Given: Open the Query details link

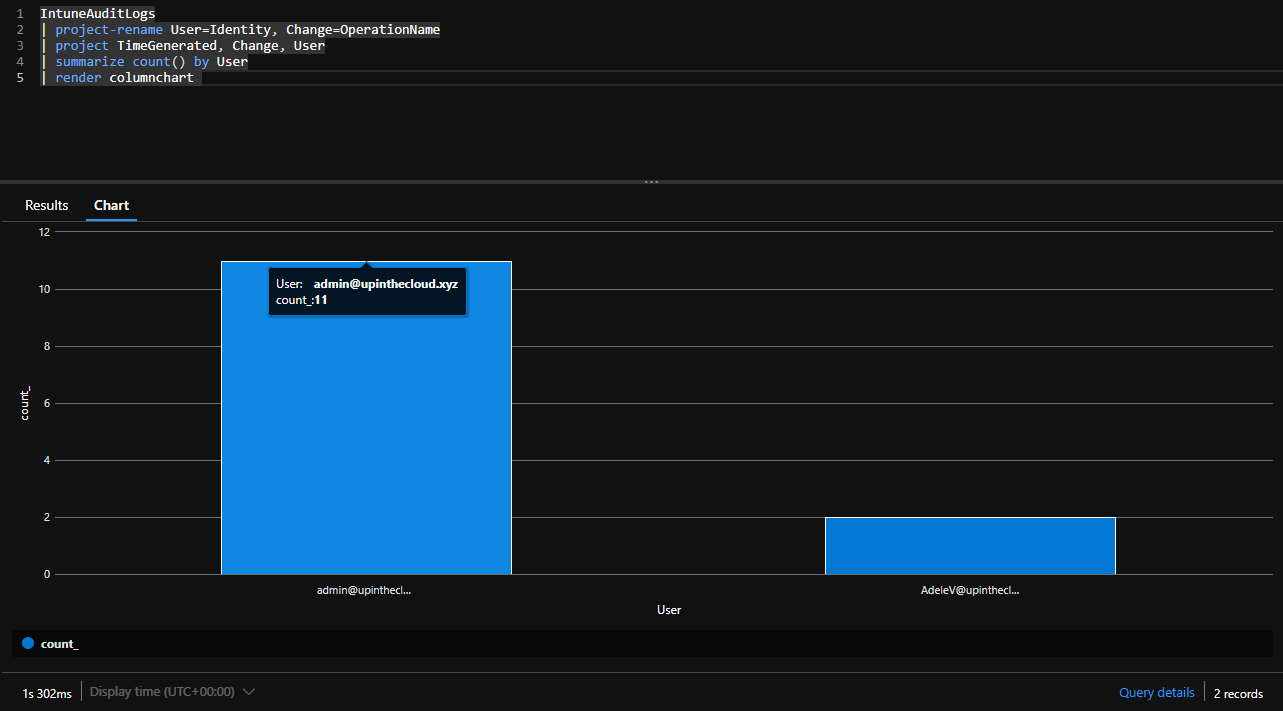Looking at the screenshot, I should (x=1156, y=692).
